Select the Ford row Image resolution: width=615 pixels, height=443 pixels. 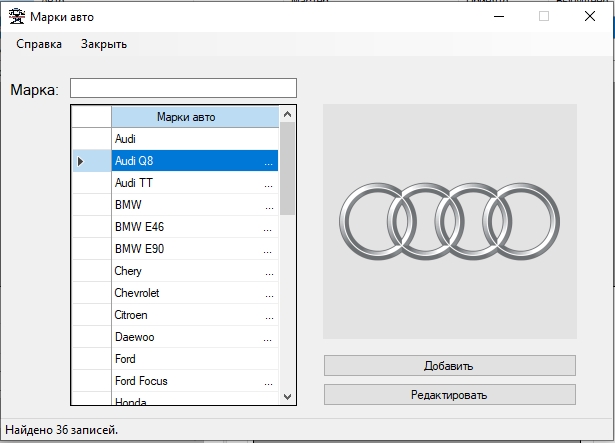pyautogui.click(x=195, y=359)
